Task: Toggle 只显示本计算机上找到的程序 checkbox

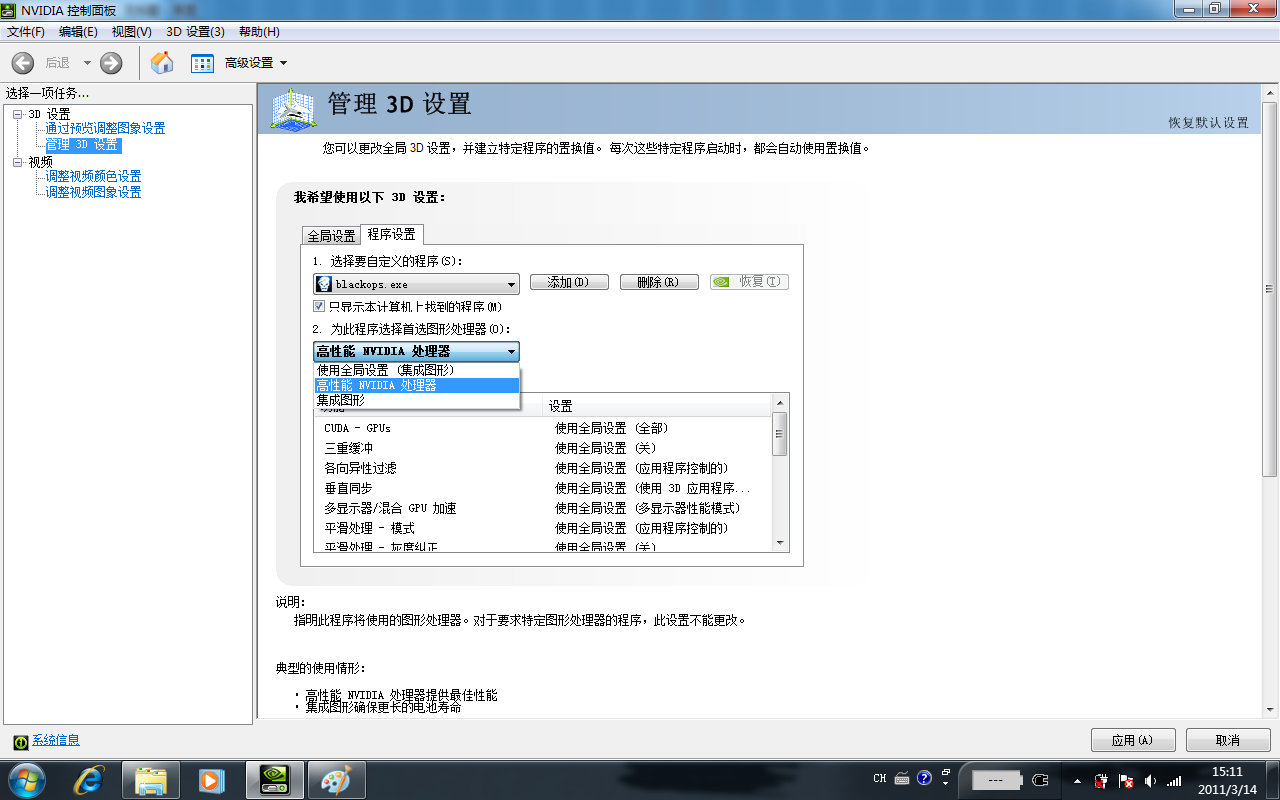Action: (320, 306)
